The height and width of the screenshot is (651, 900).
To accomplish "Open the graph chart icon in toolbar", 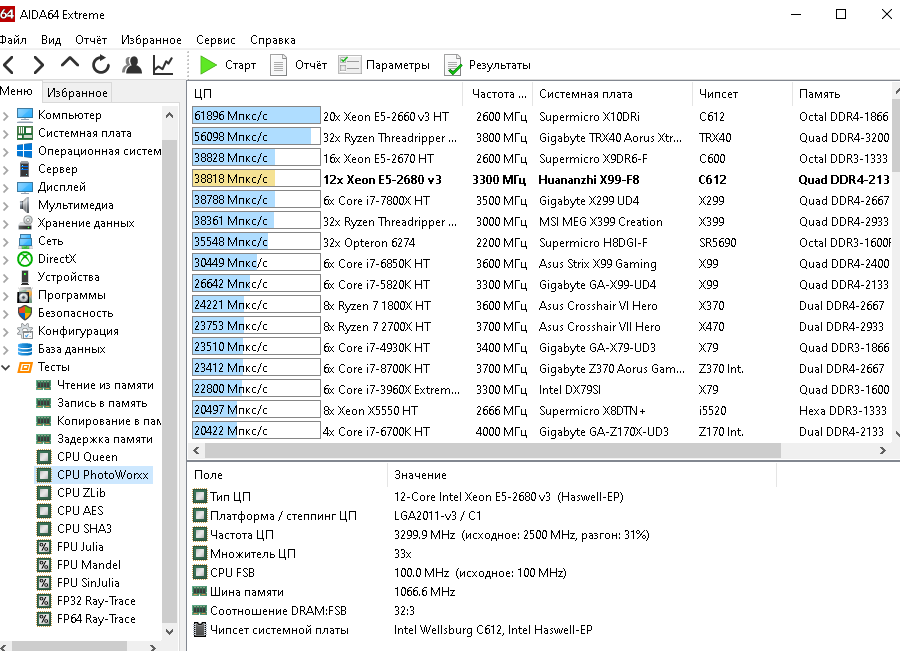I will (x=163, y=65).
